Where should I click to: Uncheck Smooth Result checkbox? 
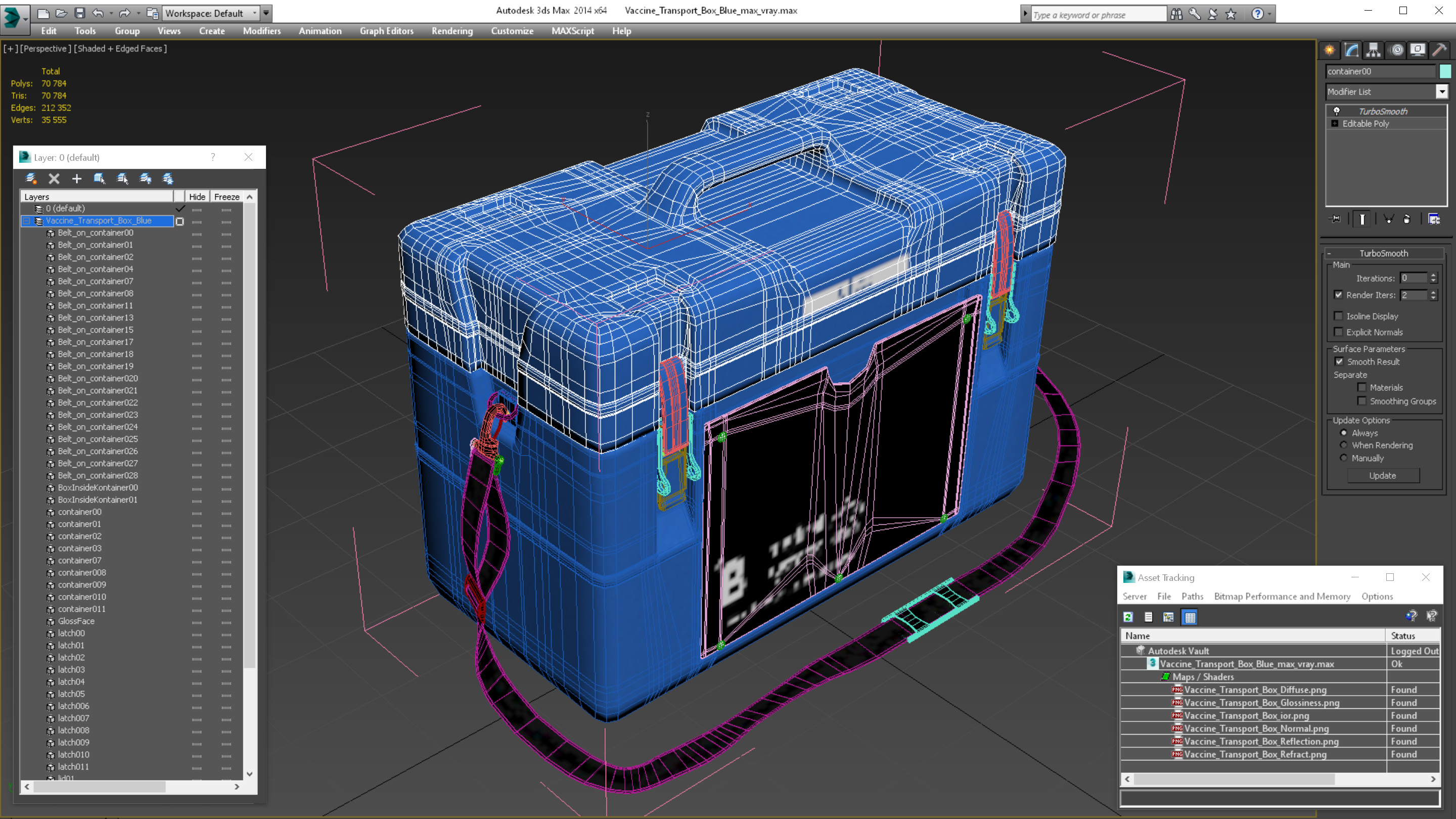click(x=1339, y=362)
